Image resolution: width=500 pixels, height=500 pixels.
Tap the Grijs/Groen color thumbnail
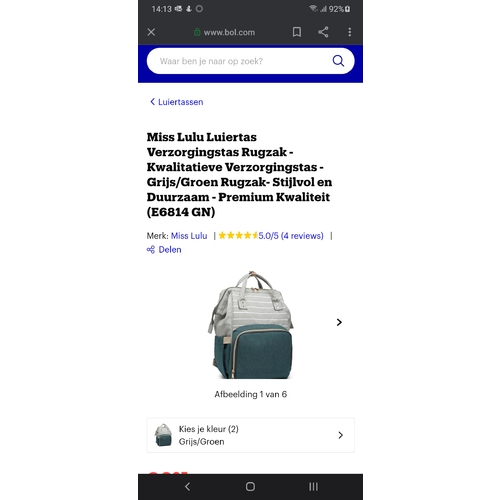pos(163,435)
